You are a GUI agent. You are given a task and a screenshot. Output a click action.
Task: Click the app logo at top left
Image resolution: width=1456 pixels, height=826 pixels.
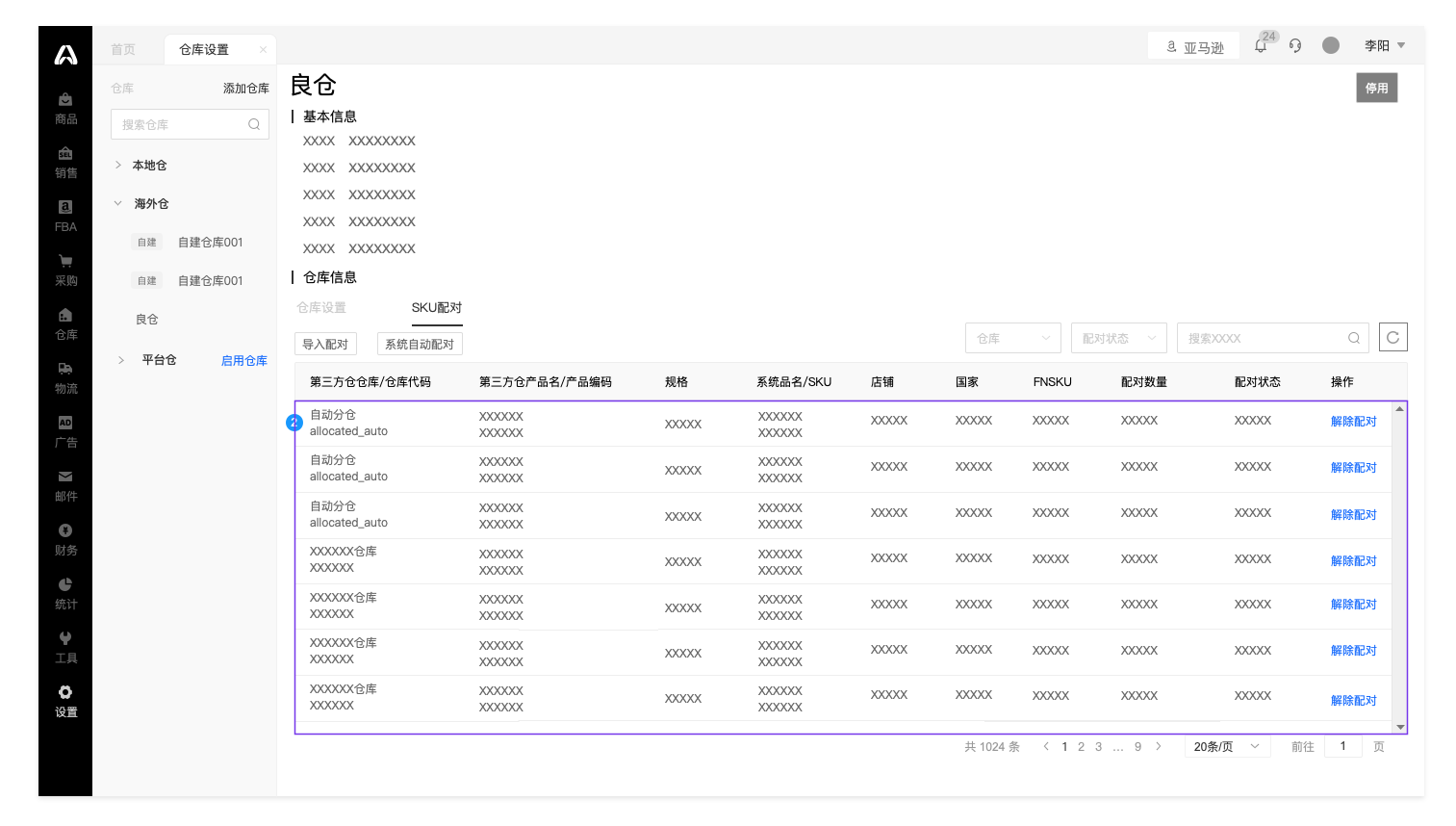(x=65, y=55)
